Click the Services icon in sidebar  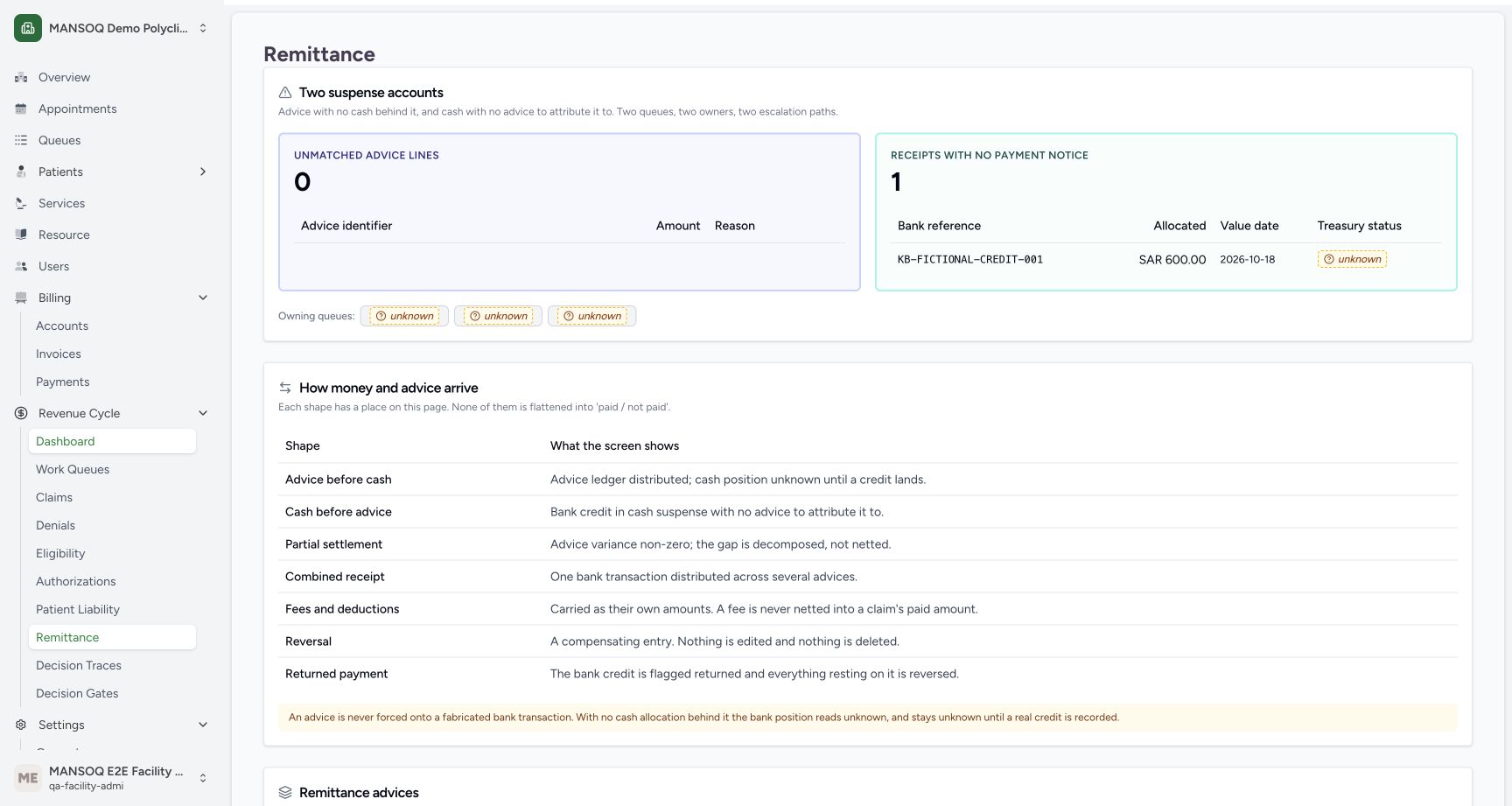tap(21, 203)
